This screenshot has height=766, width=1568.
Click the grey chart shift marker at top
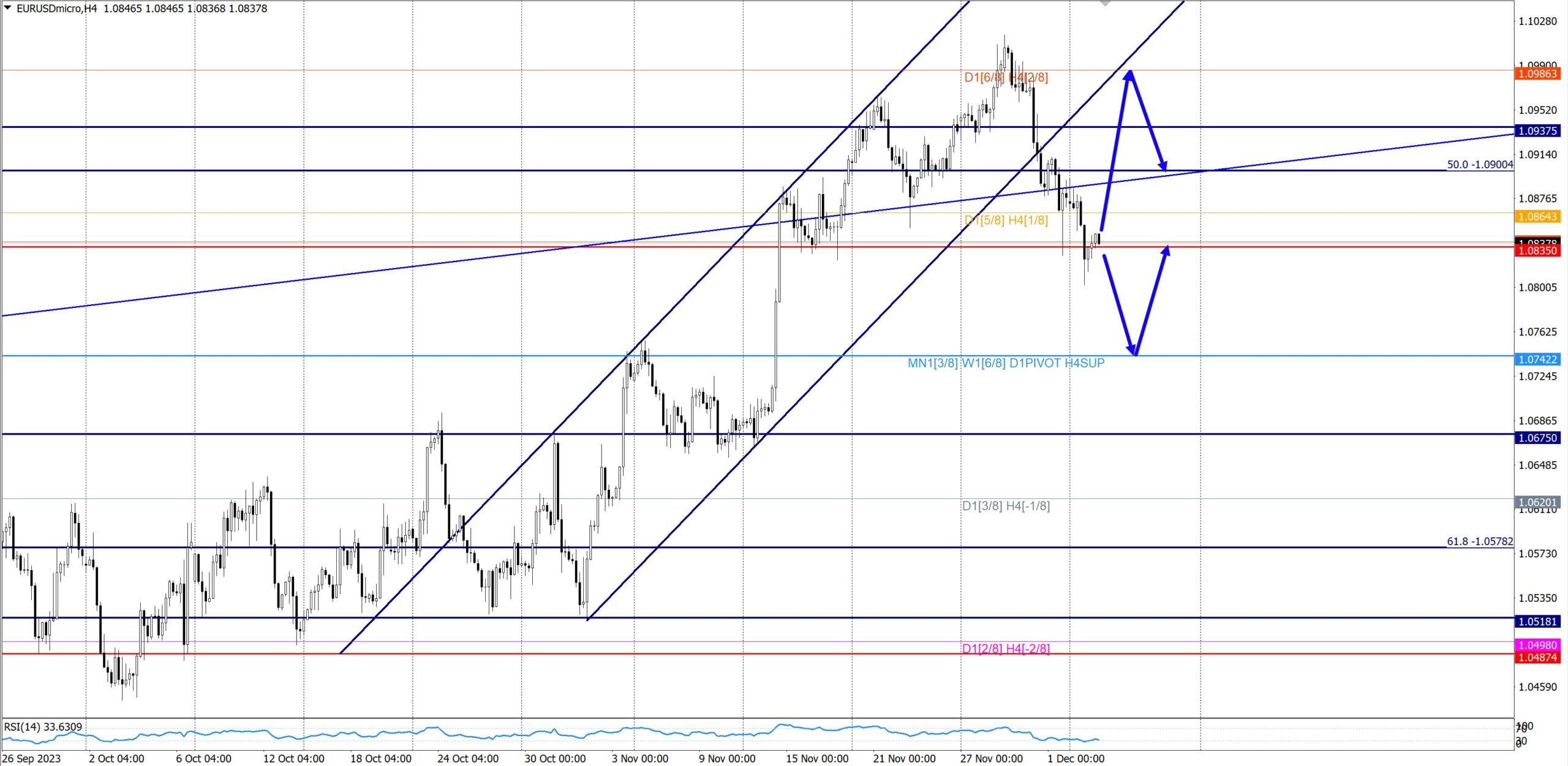point(1104,4)
